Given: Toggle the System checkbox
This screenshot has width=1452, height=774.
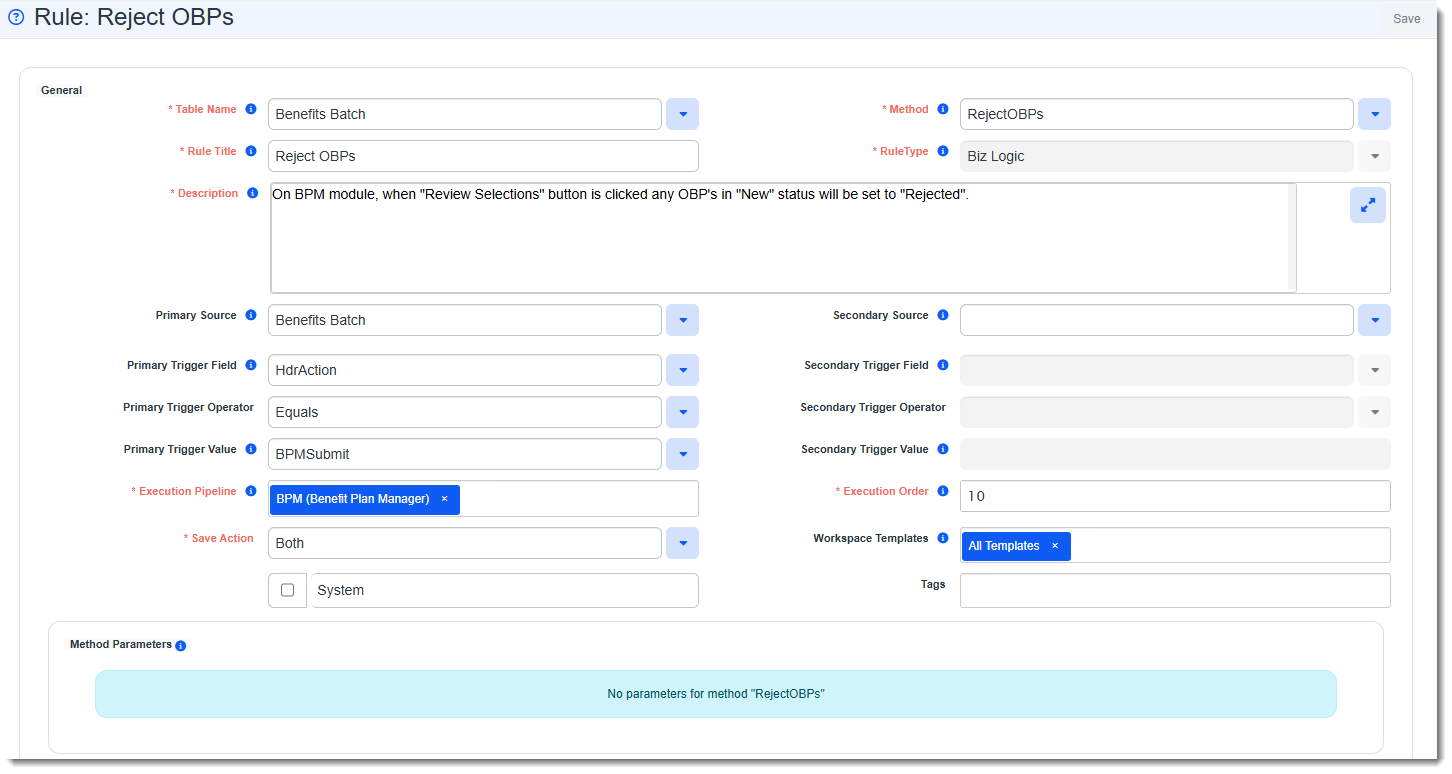Looking at the screenshot, I should (x=288, y=590).
